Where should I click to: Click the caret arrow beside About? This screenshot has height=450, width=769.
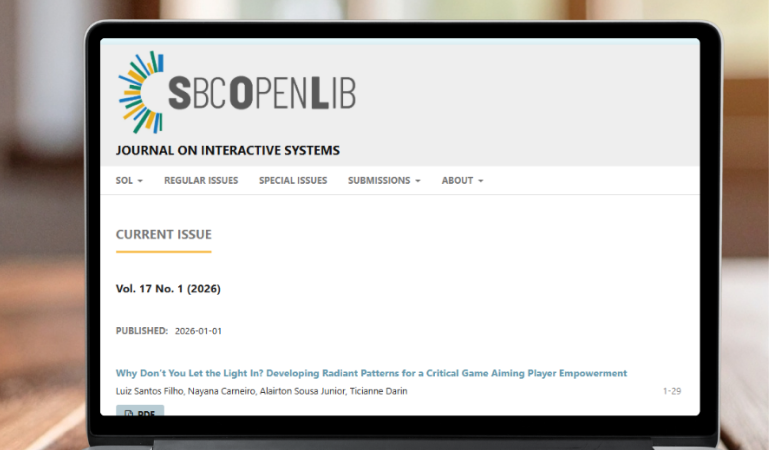(x=480, y=181)
